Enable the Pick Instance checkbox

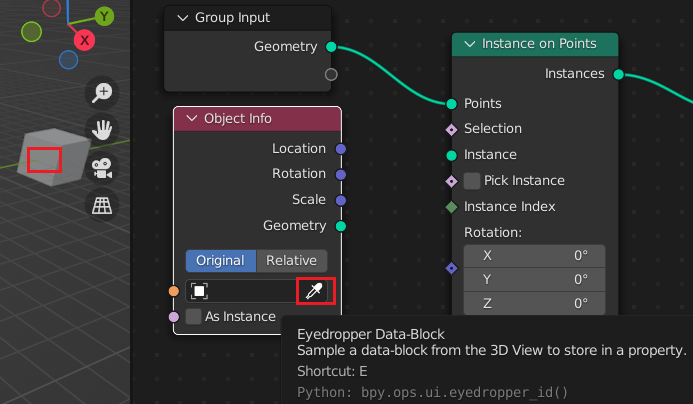472,181
